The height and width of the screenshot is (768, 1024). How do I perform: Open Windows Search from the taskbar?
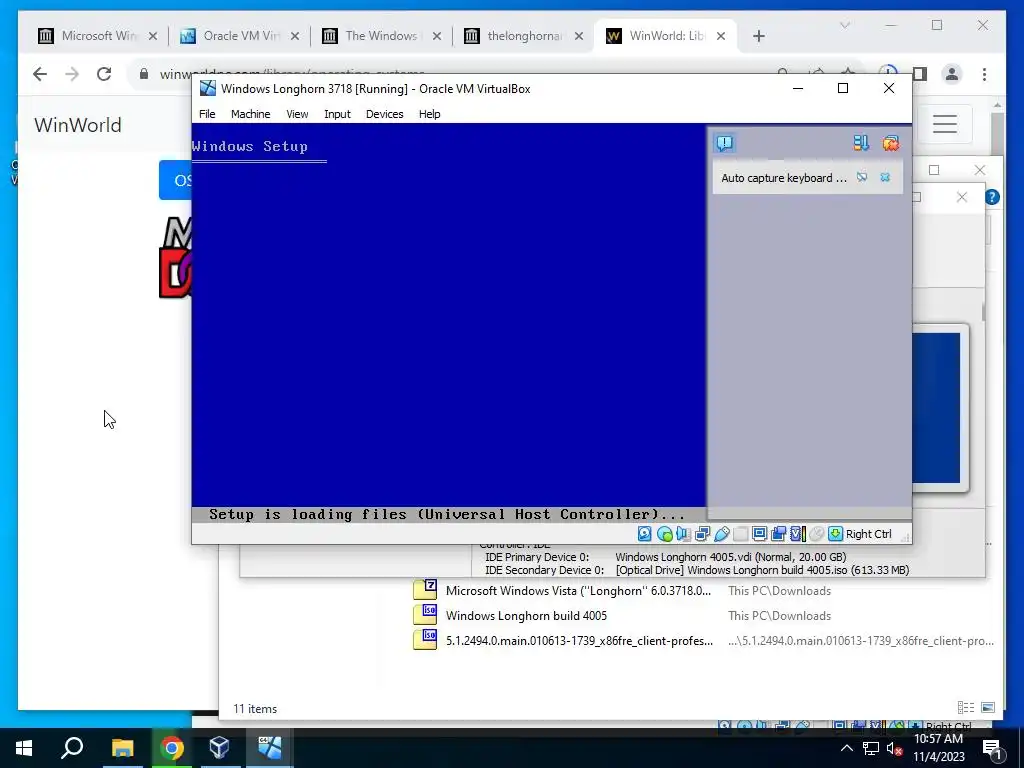pyautogui.click(x=72, y=748)
